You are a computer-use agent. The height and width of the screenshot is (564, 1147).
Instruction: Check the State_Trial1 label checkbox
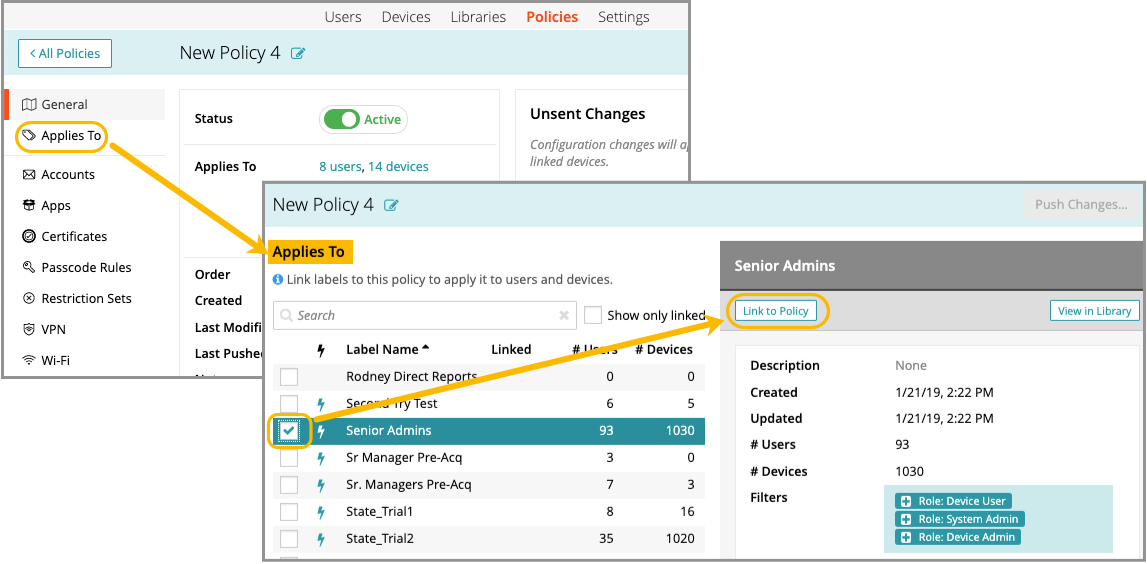(x=289, y=511)
